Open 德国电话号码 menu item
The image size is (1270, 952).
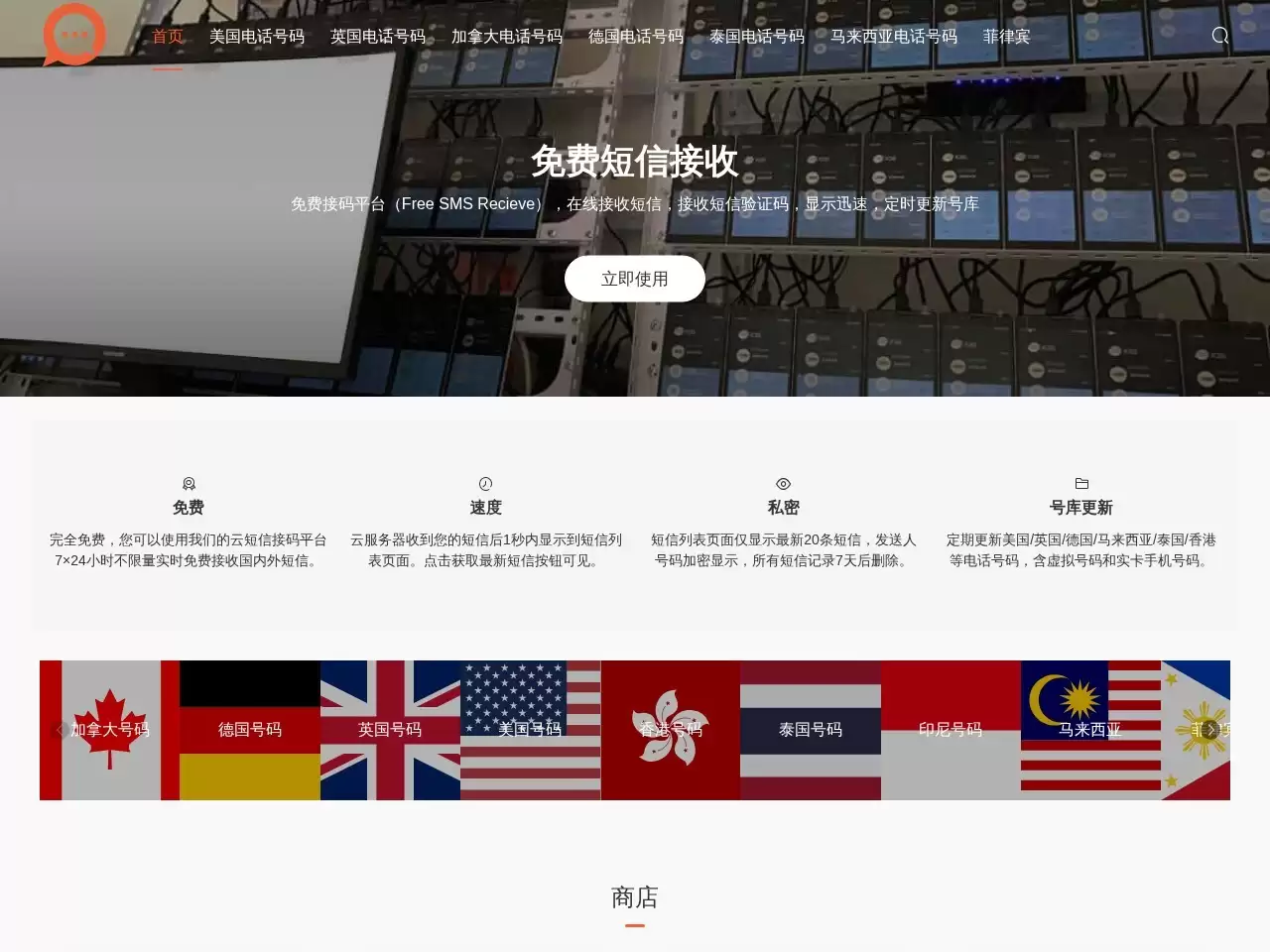coord(636,37)
